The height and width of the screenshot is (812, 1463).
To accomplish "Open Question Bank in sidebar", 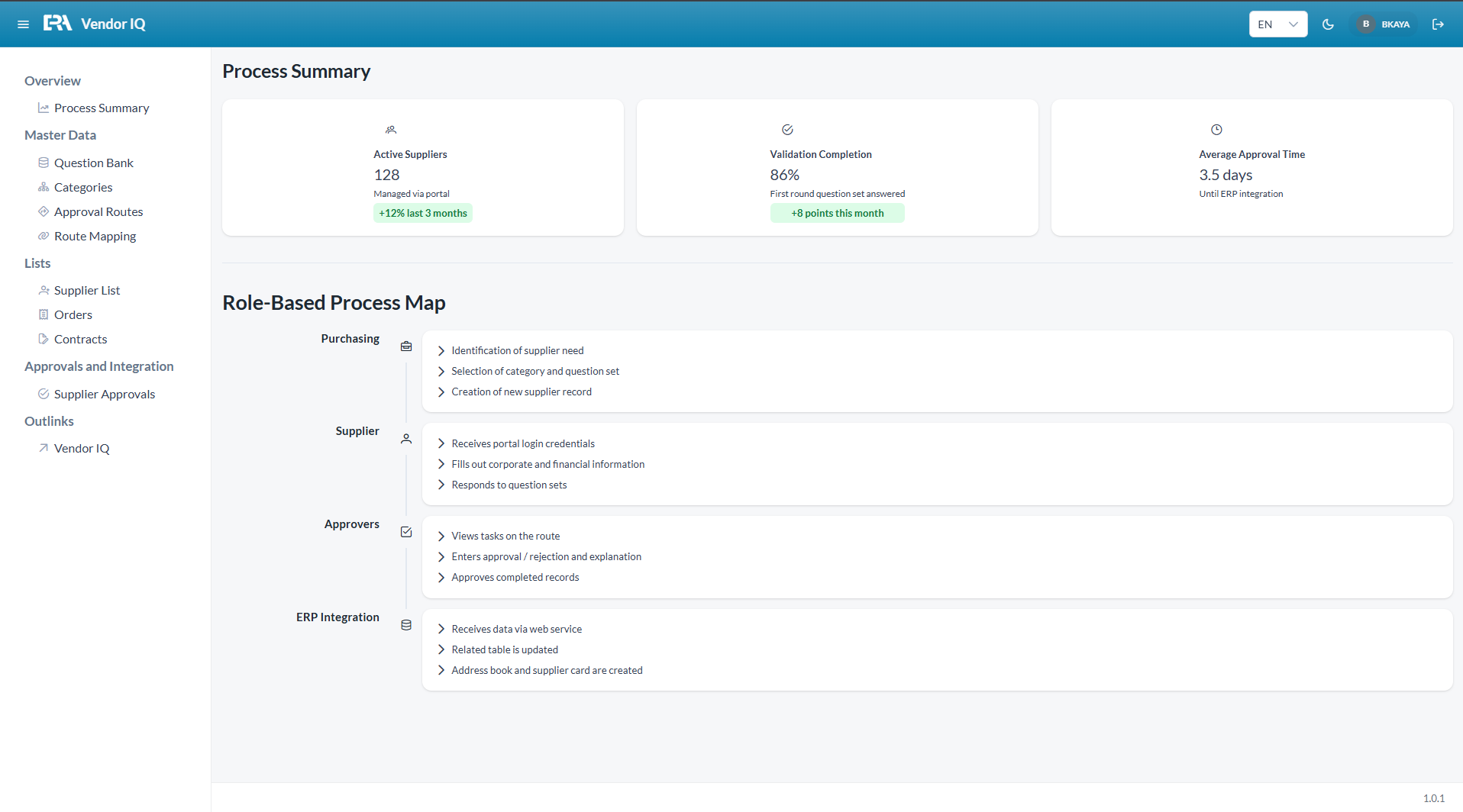I will click(x=93, y=163).
